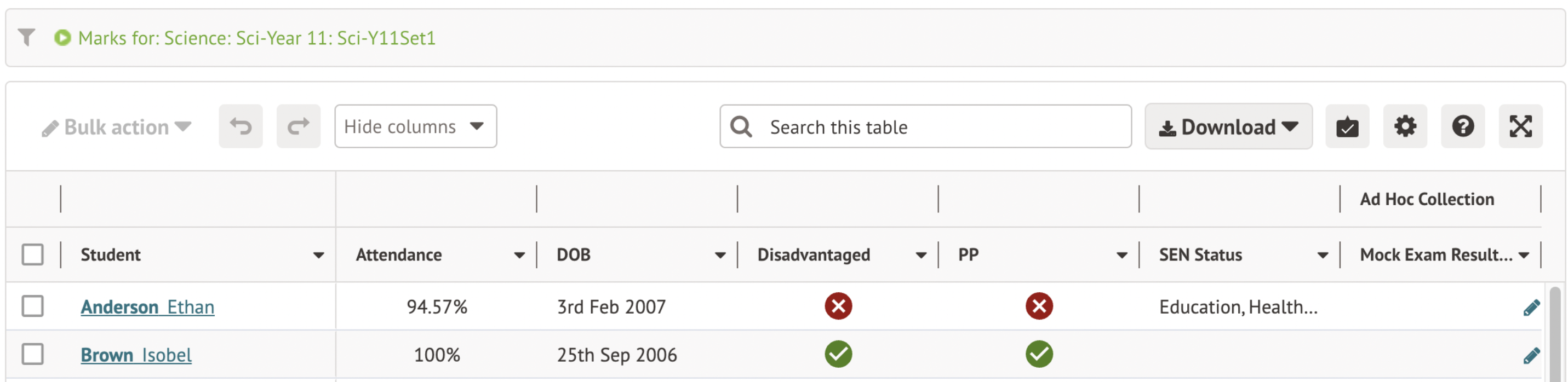Tick the select-all students checkbox
Viewport: 1568px width, 382px height.
pyautogui.click(x=33, y=254)
